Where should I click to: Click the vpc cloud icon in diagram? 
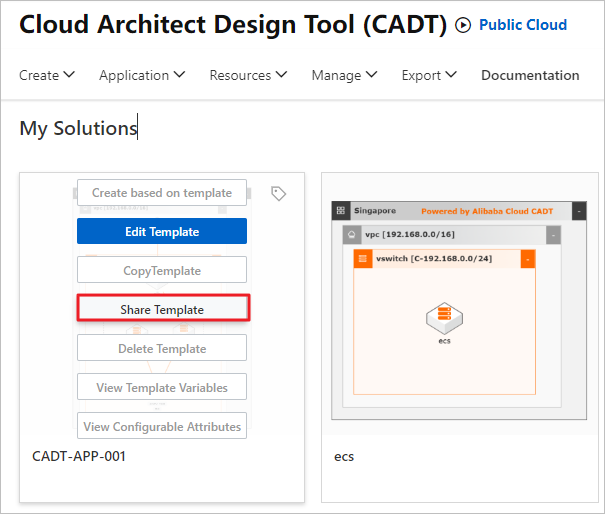coord(352,235)
